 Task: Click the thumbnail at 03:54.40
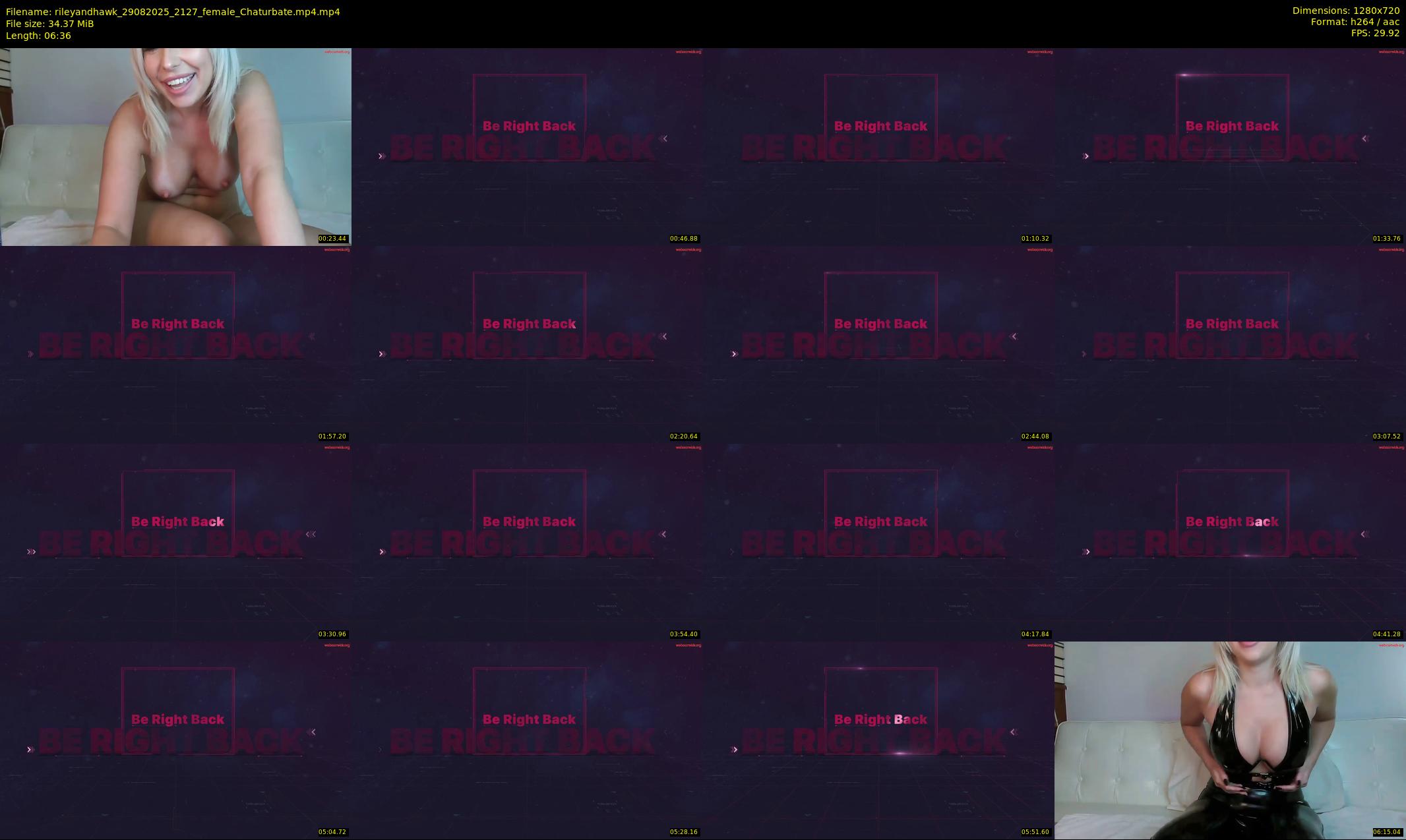(x=527, y=542)
